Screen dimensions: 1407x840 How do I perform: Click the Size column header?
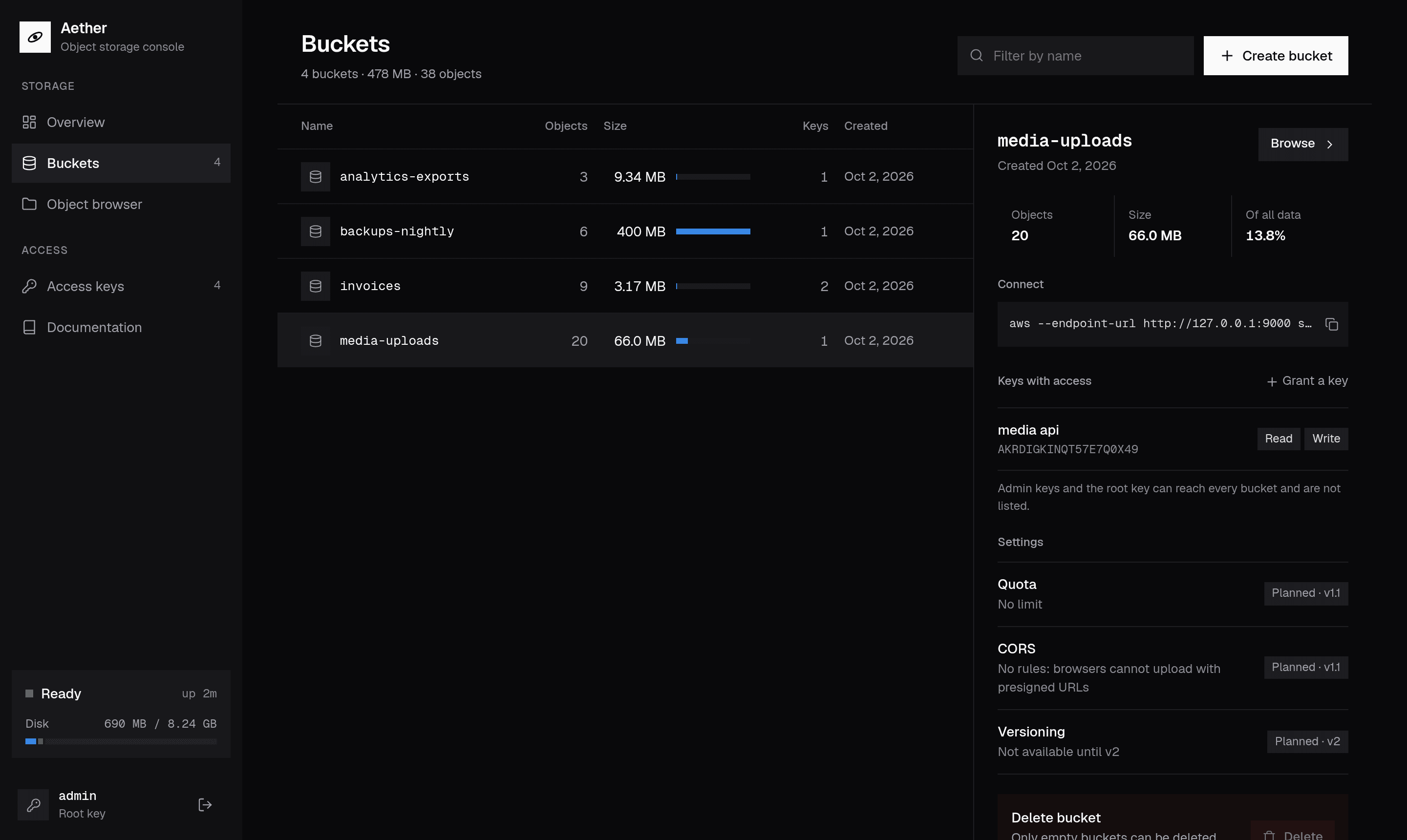[x=615, y=126]
